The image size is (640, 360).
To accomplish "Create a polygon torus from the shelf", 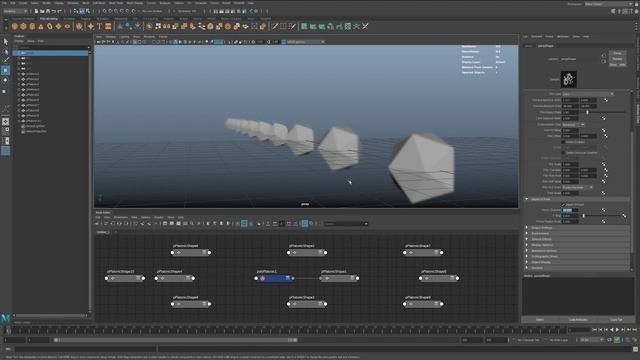I will click(50, 26).
